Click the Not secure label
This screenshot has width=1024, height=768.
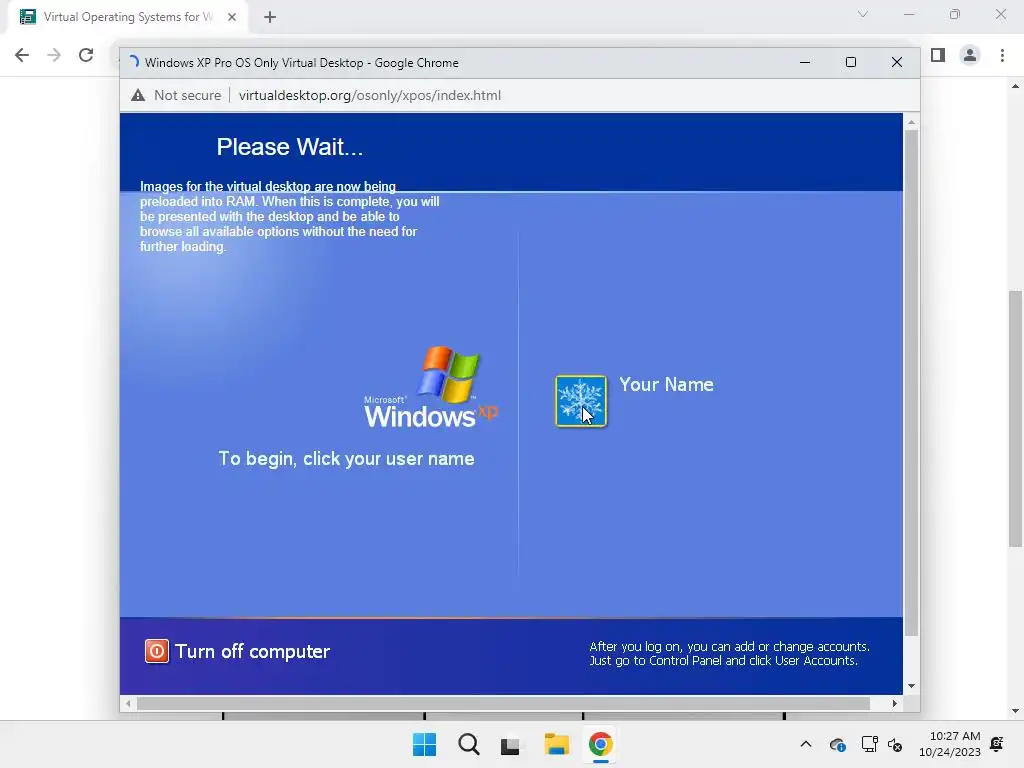pyautogui.click(x=187, y=95)
